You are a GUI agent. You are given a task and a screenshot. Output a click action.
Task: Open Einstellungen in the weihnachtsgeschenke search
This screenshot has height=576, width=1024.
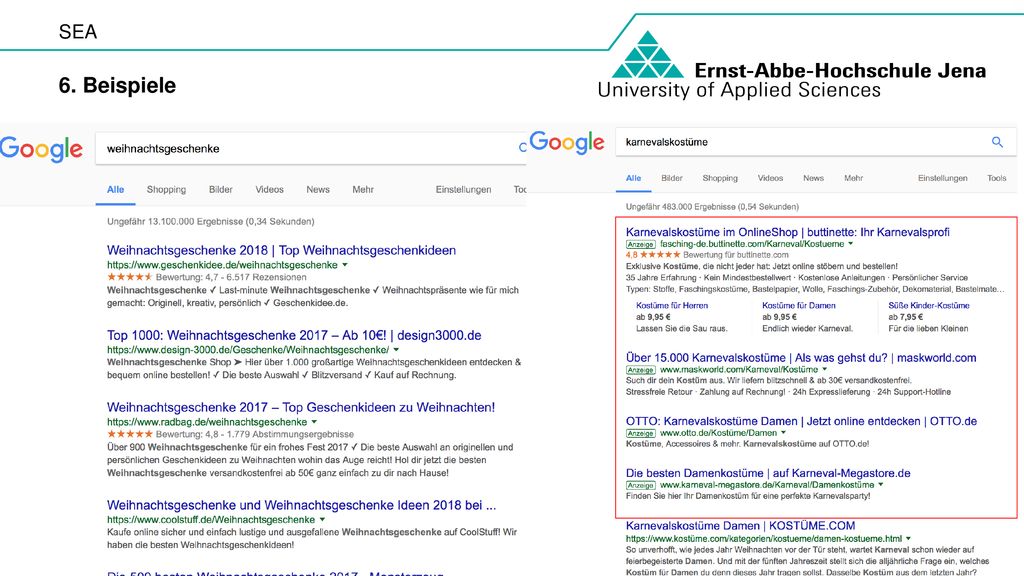pyautogui.click(x=464, y=189)
